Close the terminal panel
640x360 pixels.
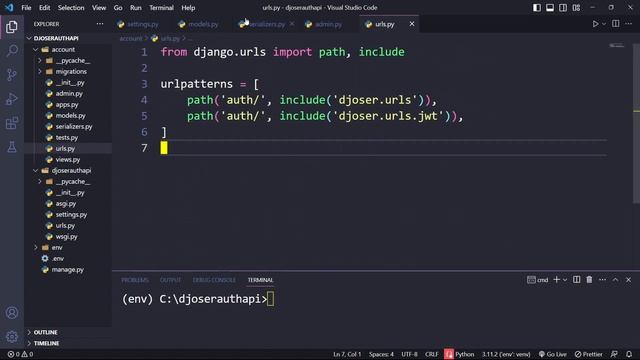coord(629,280)
